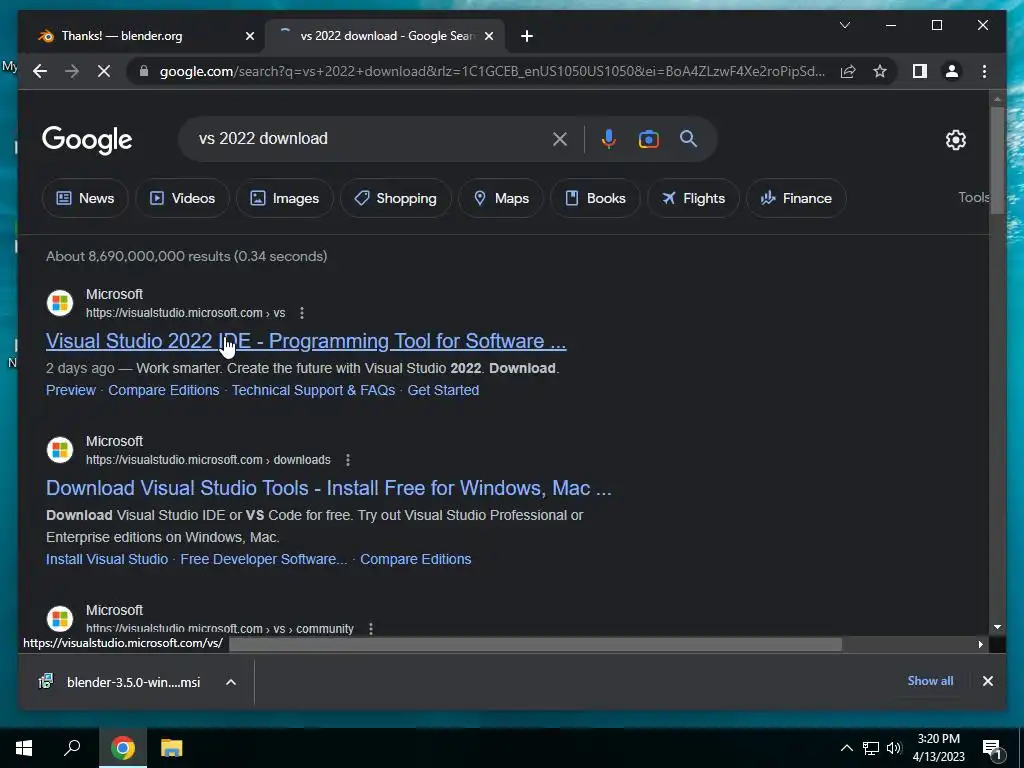Viewport: 1024px width, 768px height.
Task: Open Google quick settings gear
Action: pos(955,139)
